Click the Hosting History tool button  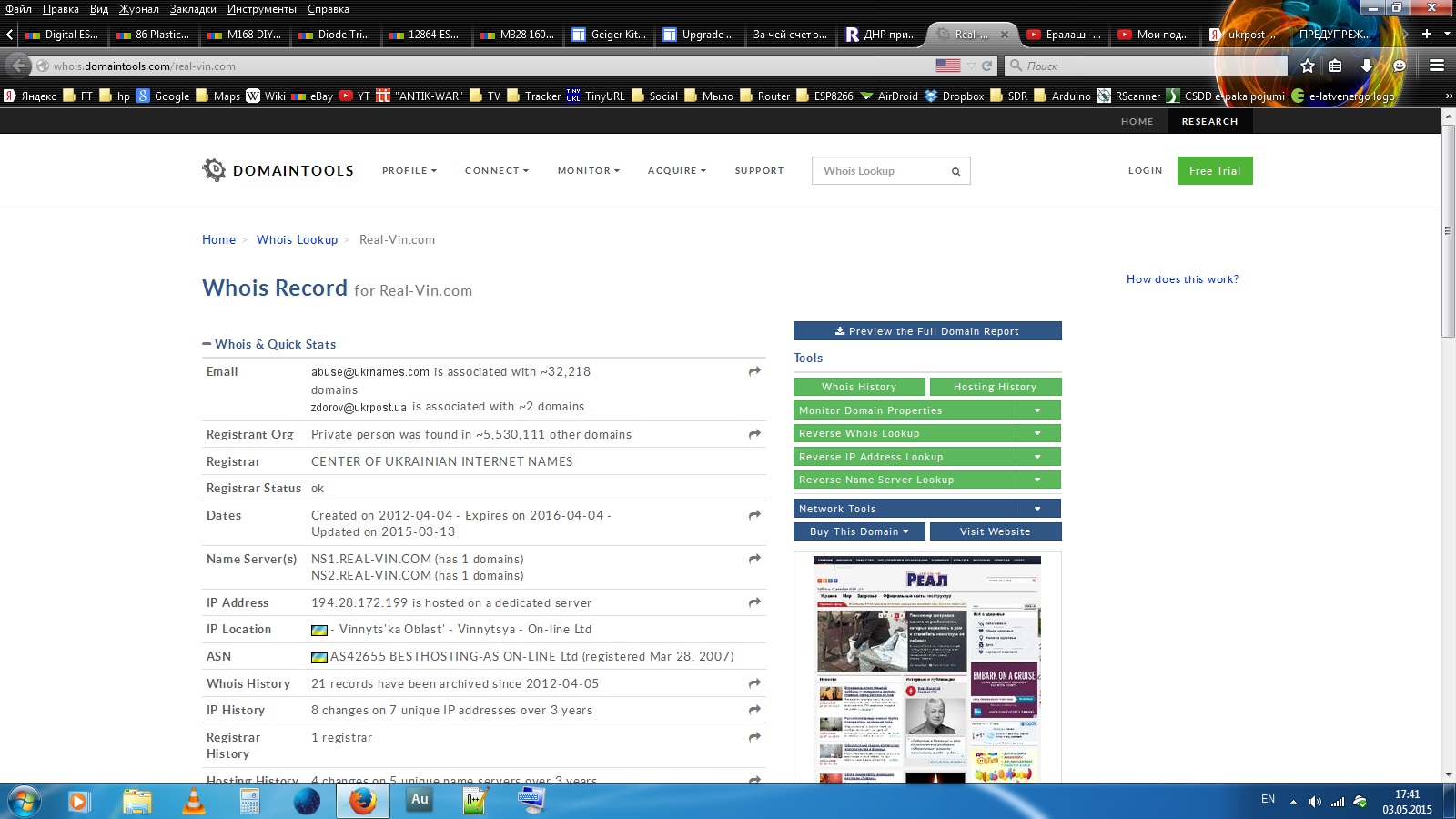(x=996, y=387)
